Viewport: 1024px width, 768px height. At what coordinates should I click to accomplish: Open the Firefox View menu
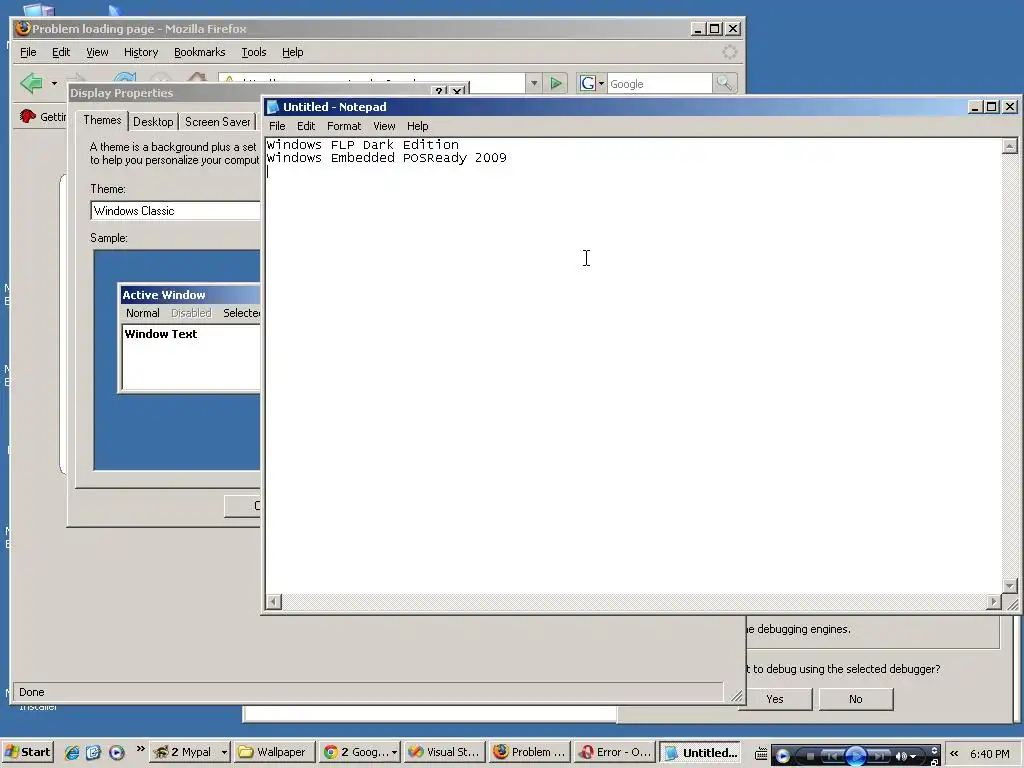[x=97, y=52]
